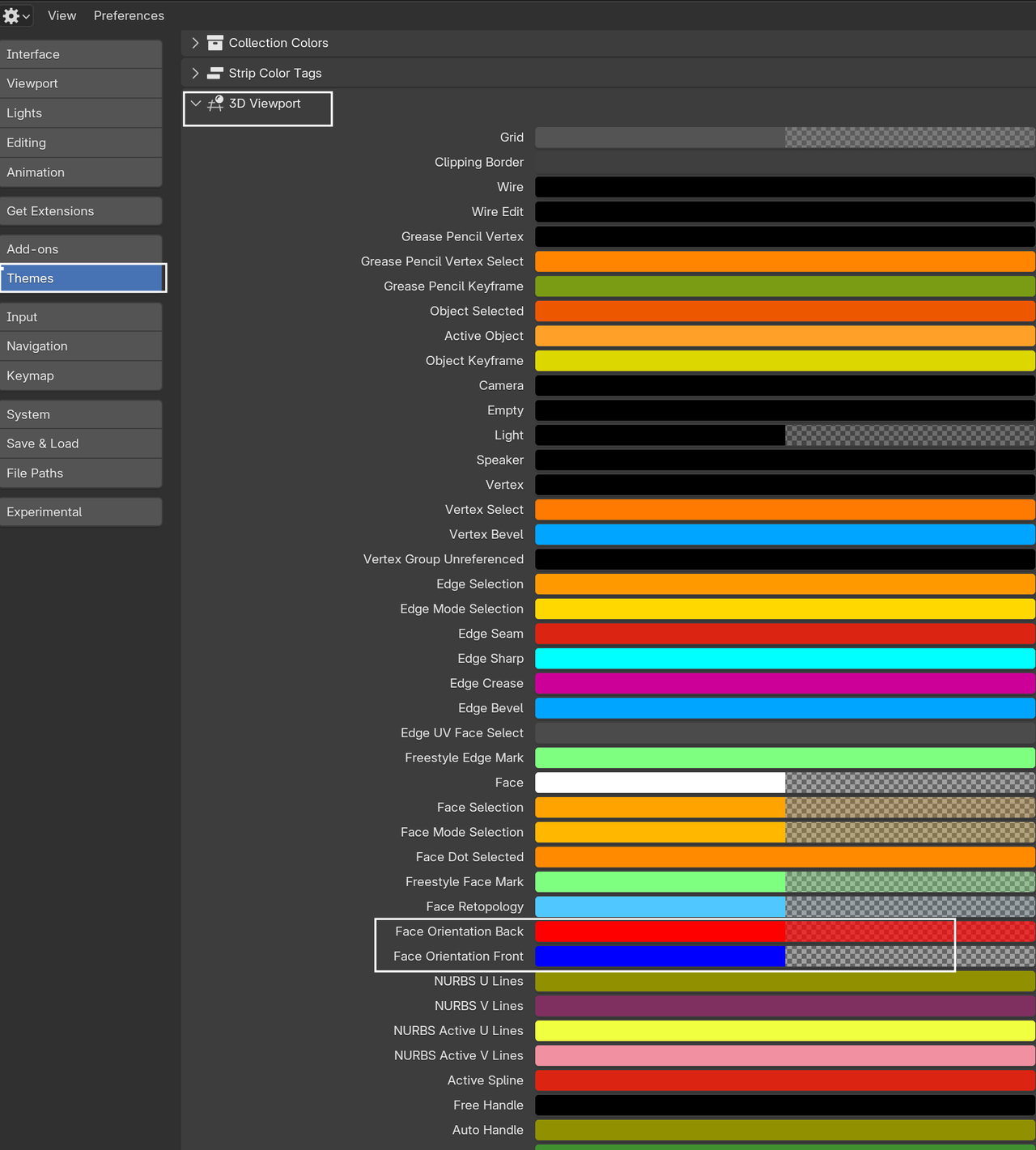Edit the Active Object color swatch
This screenshot has height=1150, width=1036.
tap(785, 336)
